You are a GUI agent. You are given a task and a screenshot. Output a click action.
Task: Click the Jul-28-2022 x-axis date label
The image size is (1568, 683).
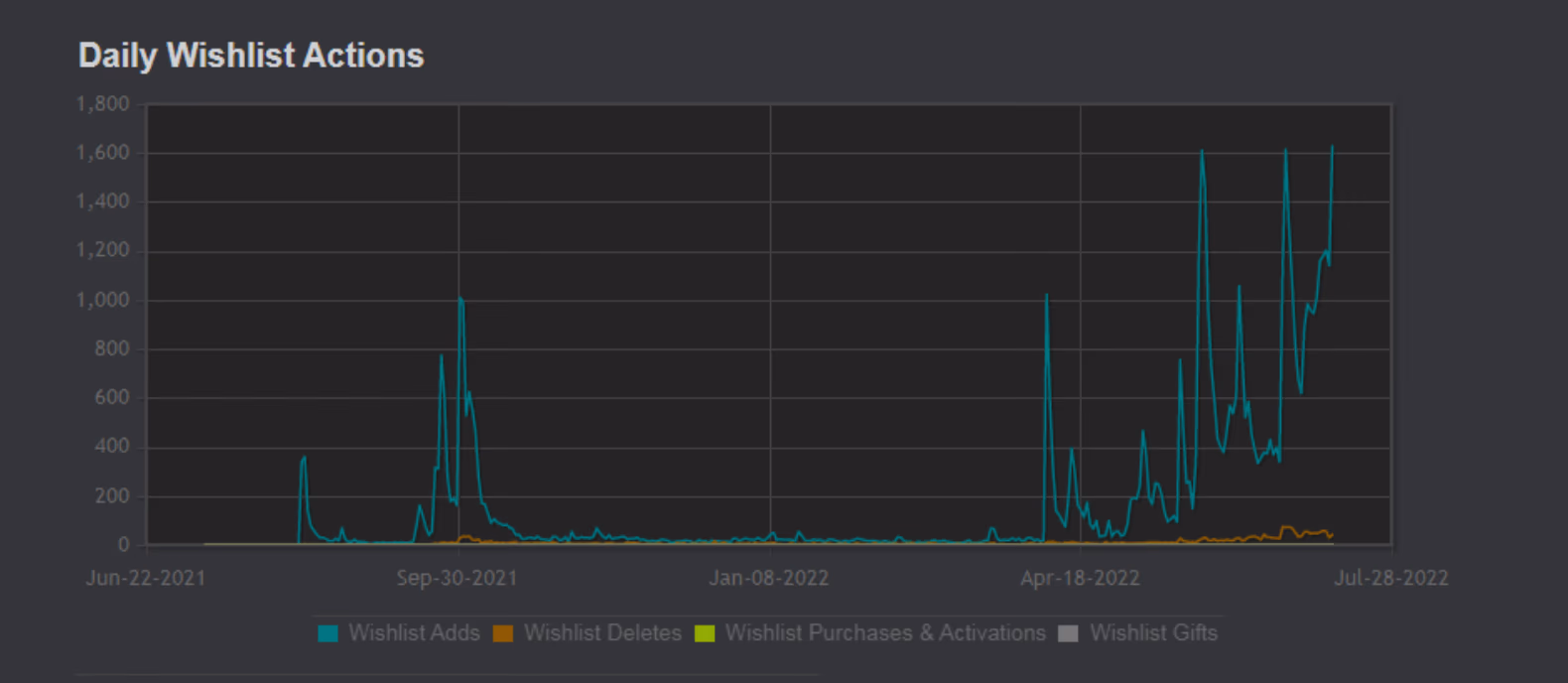tap(1390, 578)
